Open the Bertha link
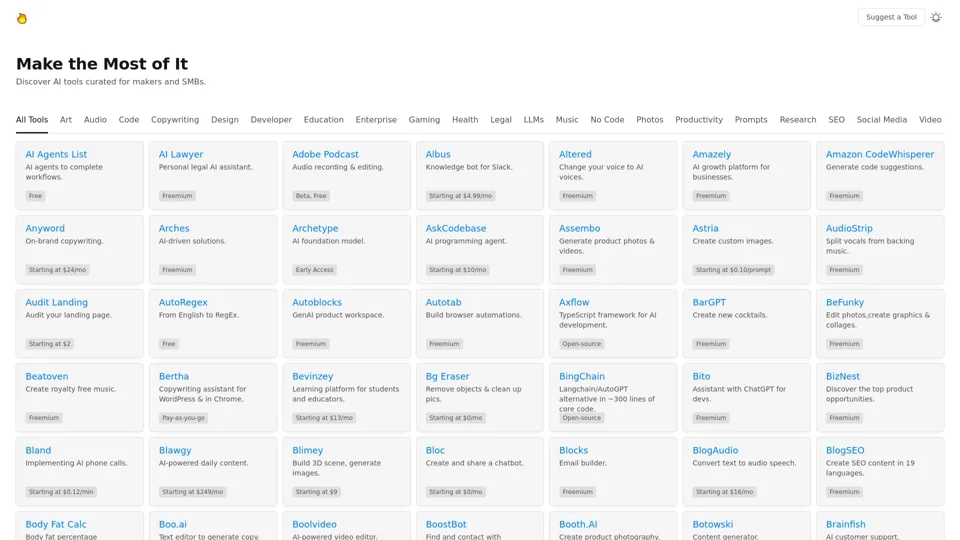The width and height of the screenshot is (960, 540). click(174, 377)
